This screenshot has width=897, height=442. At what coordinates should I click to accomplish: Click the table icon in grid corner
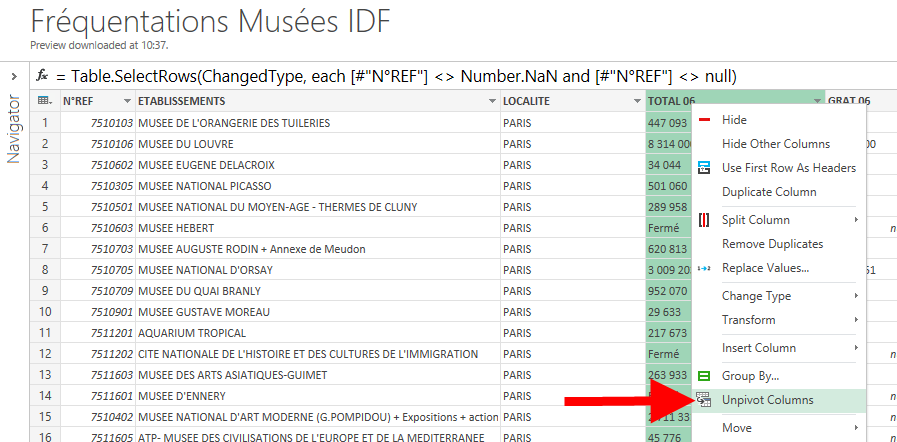pos(44,101)
